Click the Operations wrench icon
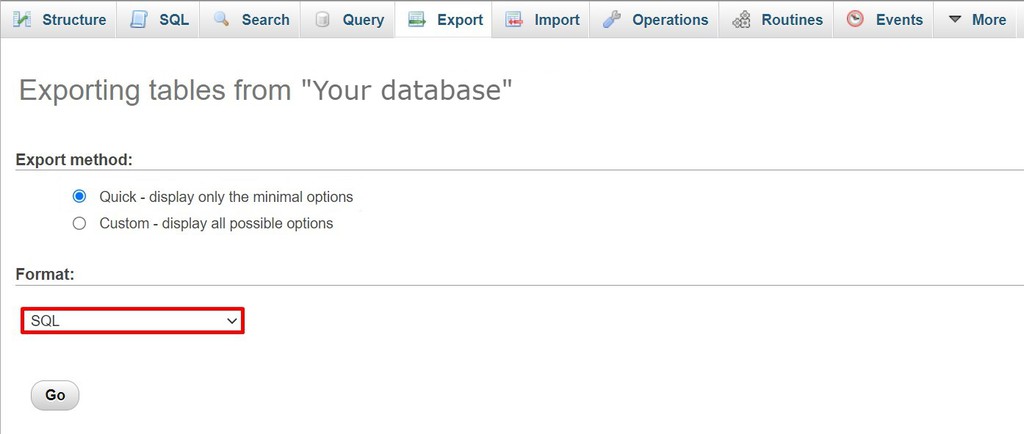Screen dimensions: 1024x434 (x=612, y=19)
